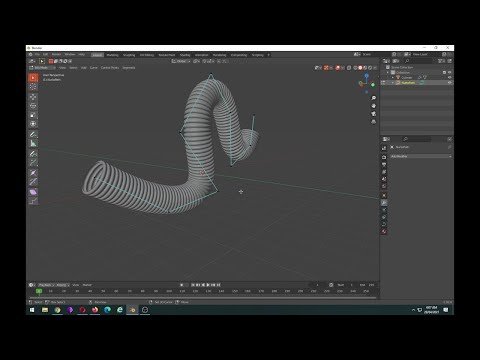The height and width of the screenshot is (360, 480).
Task: Switch perspective/orthographic with the grid icon
Action: click(374, 122)
